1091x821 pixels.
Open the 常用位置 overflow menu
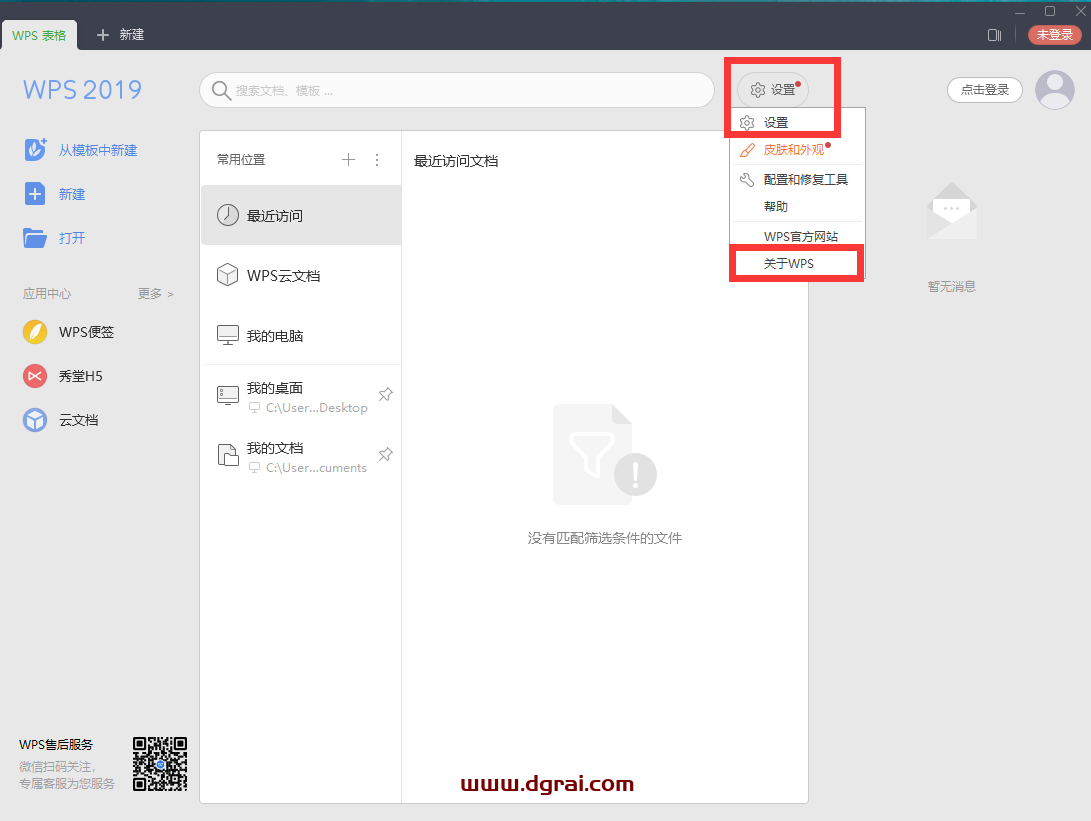point(377,159)
